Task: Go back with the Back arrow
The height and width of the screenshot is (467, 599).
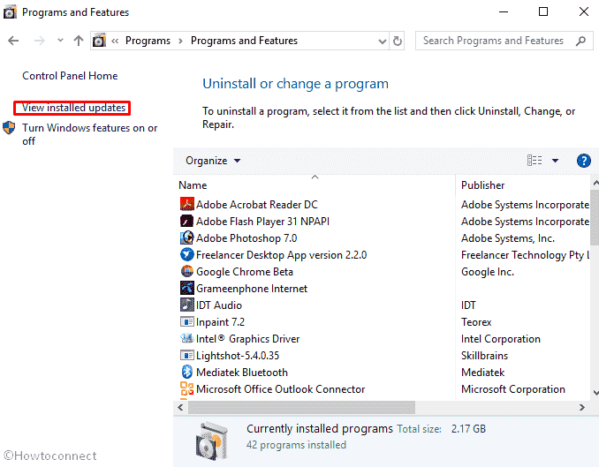Action: click(x=13, y=41)
